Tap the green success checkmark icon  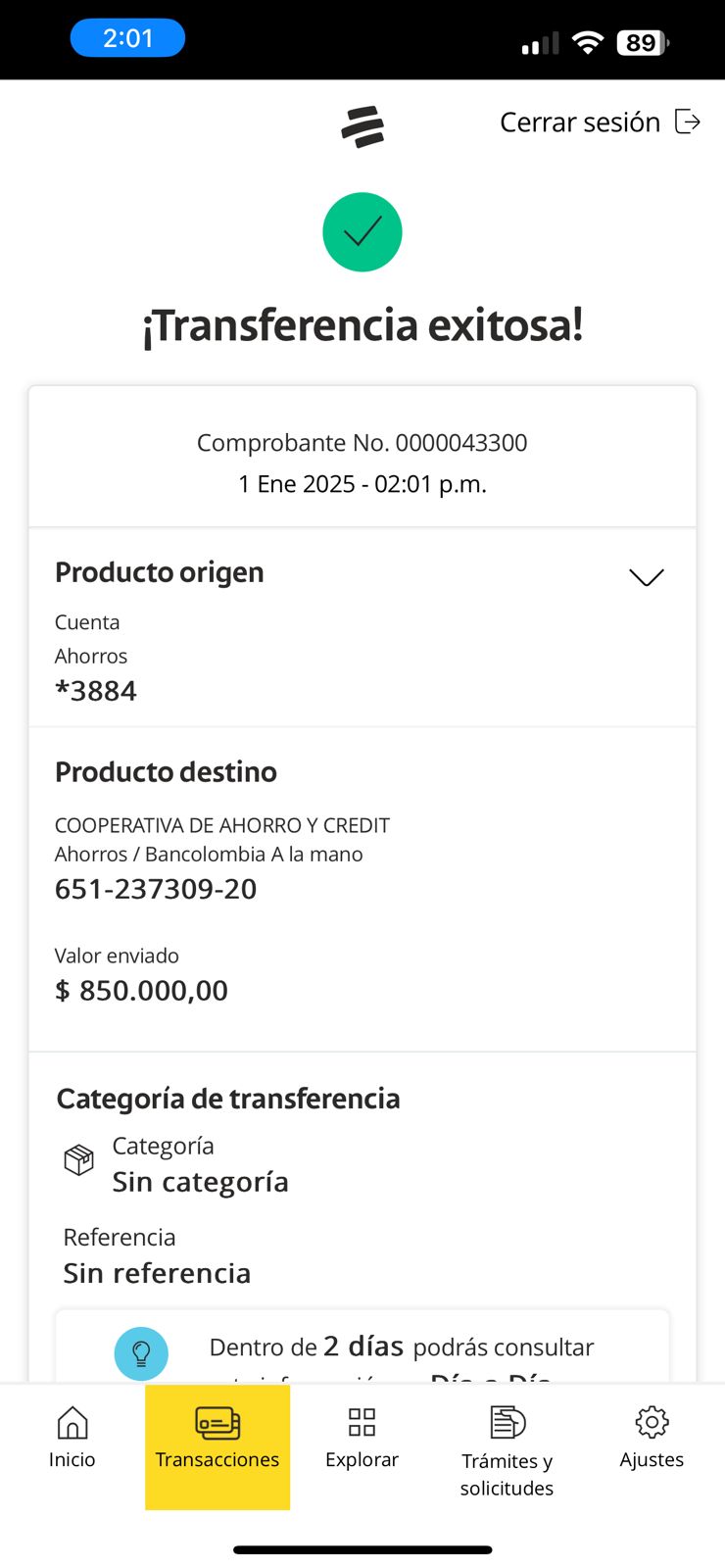[362, 232]
